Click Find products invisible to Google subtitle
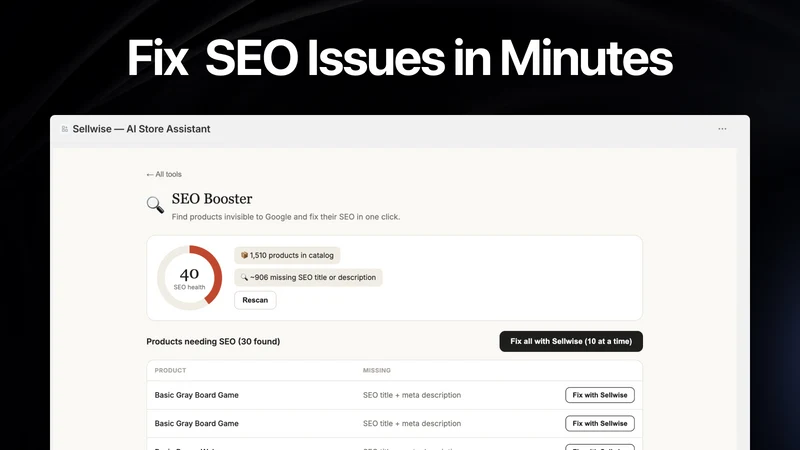The width and height of the screenshot is (800, 450). [x=286, y=217]
